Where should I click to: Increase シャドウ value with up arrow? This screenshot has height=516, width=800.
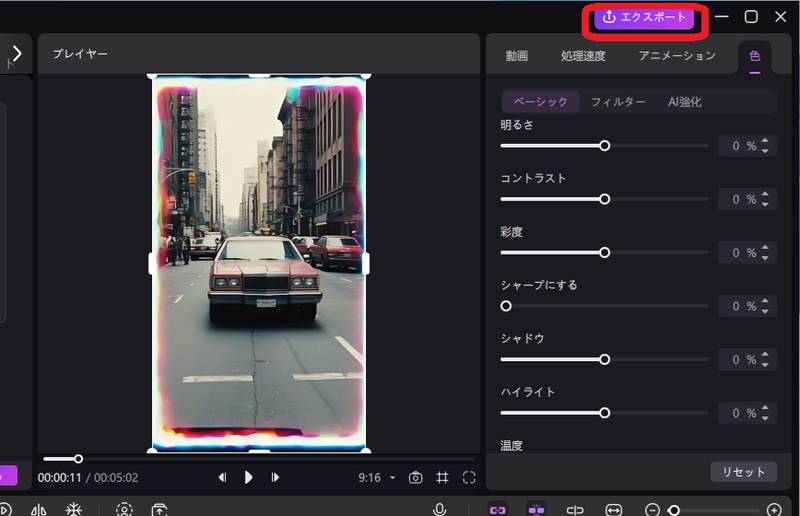[x=765, y=355]
